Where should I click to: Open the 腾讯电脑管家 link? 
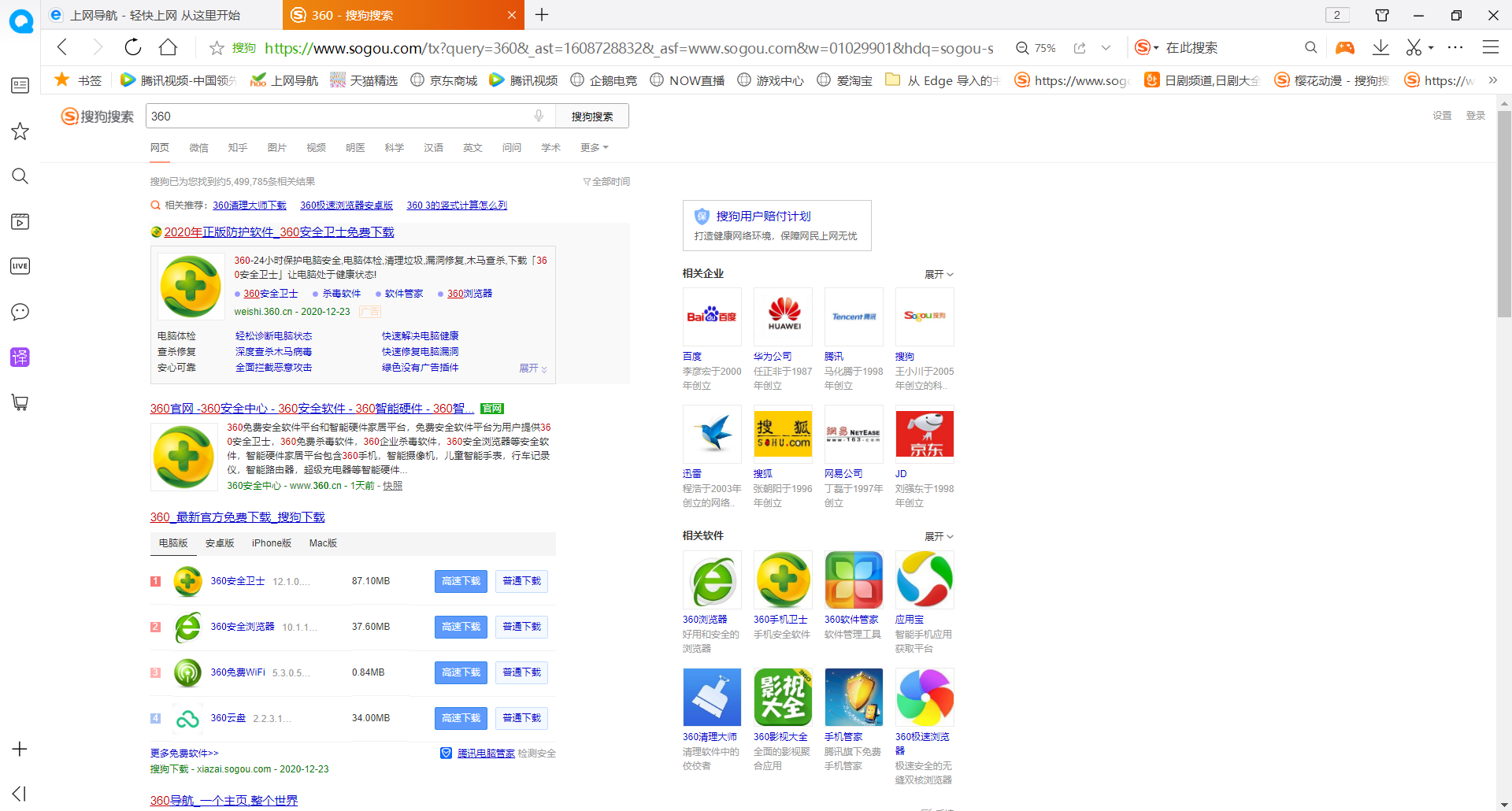pos(486,754)
